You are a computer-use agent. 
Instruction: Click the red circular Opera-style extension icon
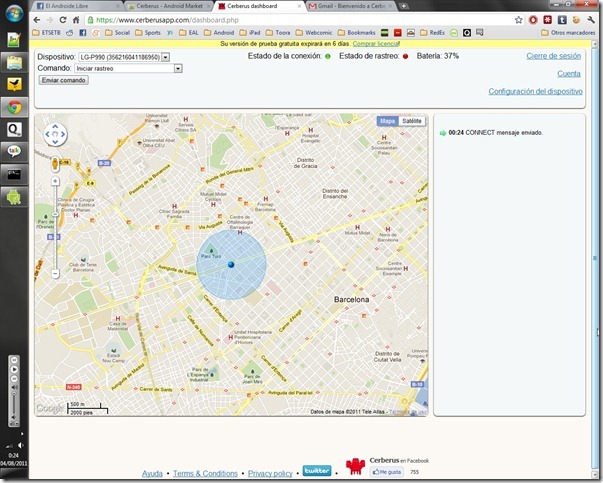pos(533,20)
